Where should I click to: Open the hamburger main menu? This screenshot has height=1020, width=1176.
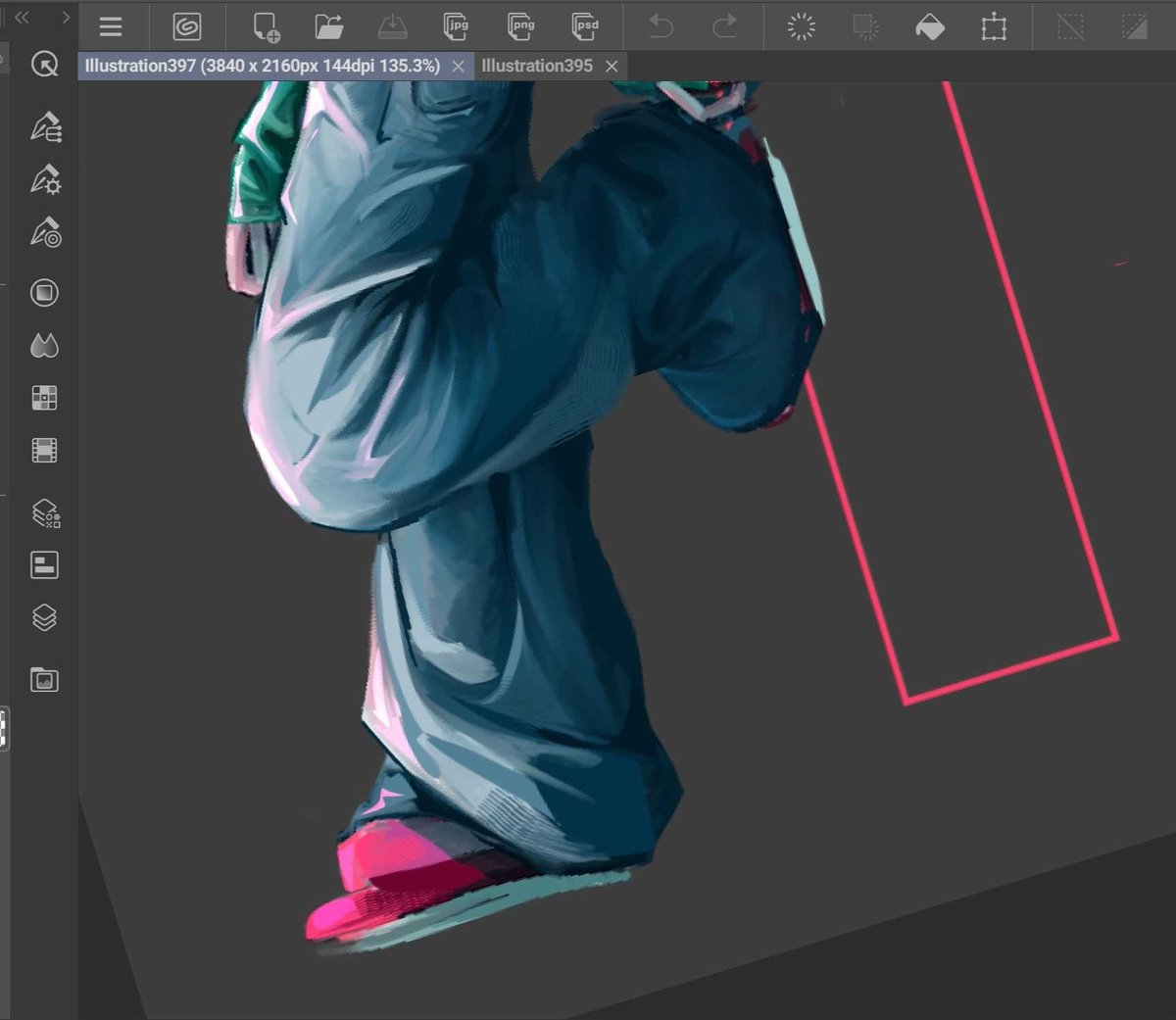tap(111, 26)
